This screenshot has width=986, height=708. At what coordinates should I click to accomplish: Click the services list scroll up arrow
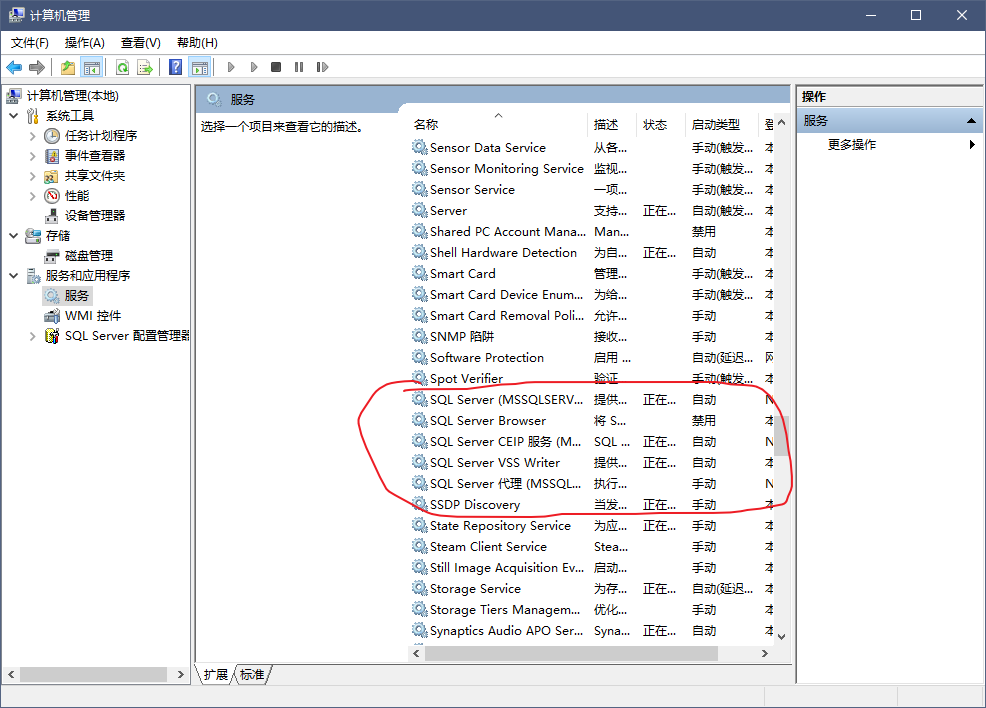[782, 122]
